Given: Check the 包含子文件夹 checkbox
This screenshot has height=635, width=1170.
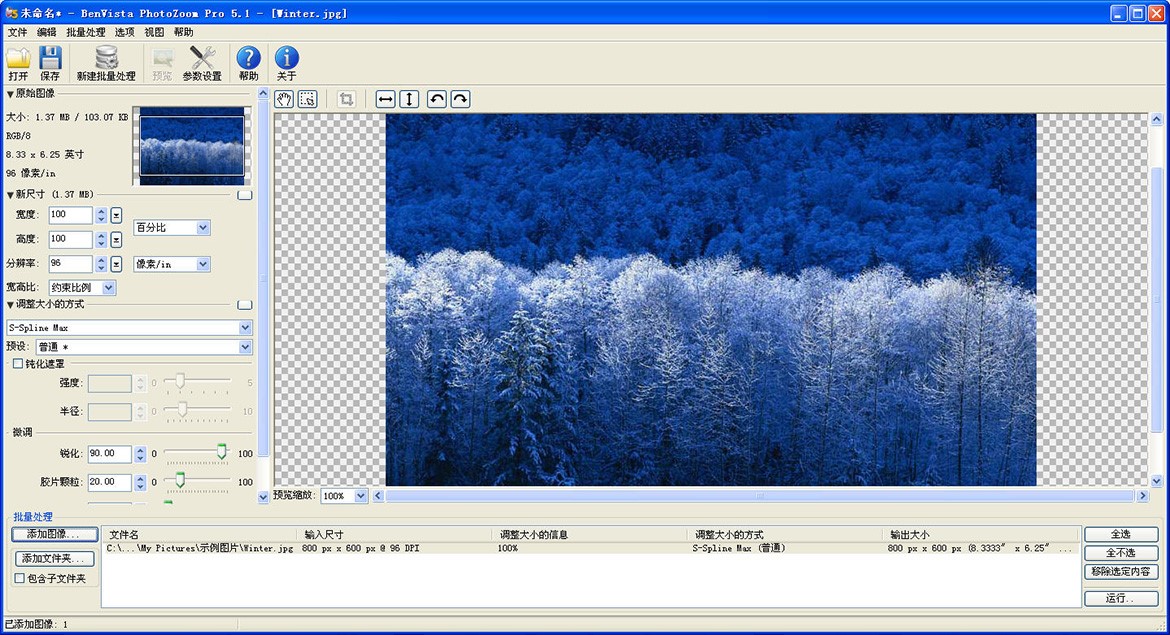Looking at the screenshot, I should click(x=19, y=578).
